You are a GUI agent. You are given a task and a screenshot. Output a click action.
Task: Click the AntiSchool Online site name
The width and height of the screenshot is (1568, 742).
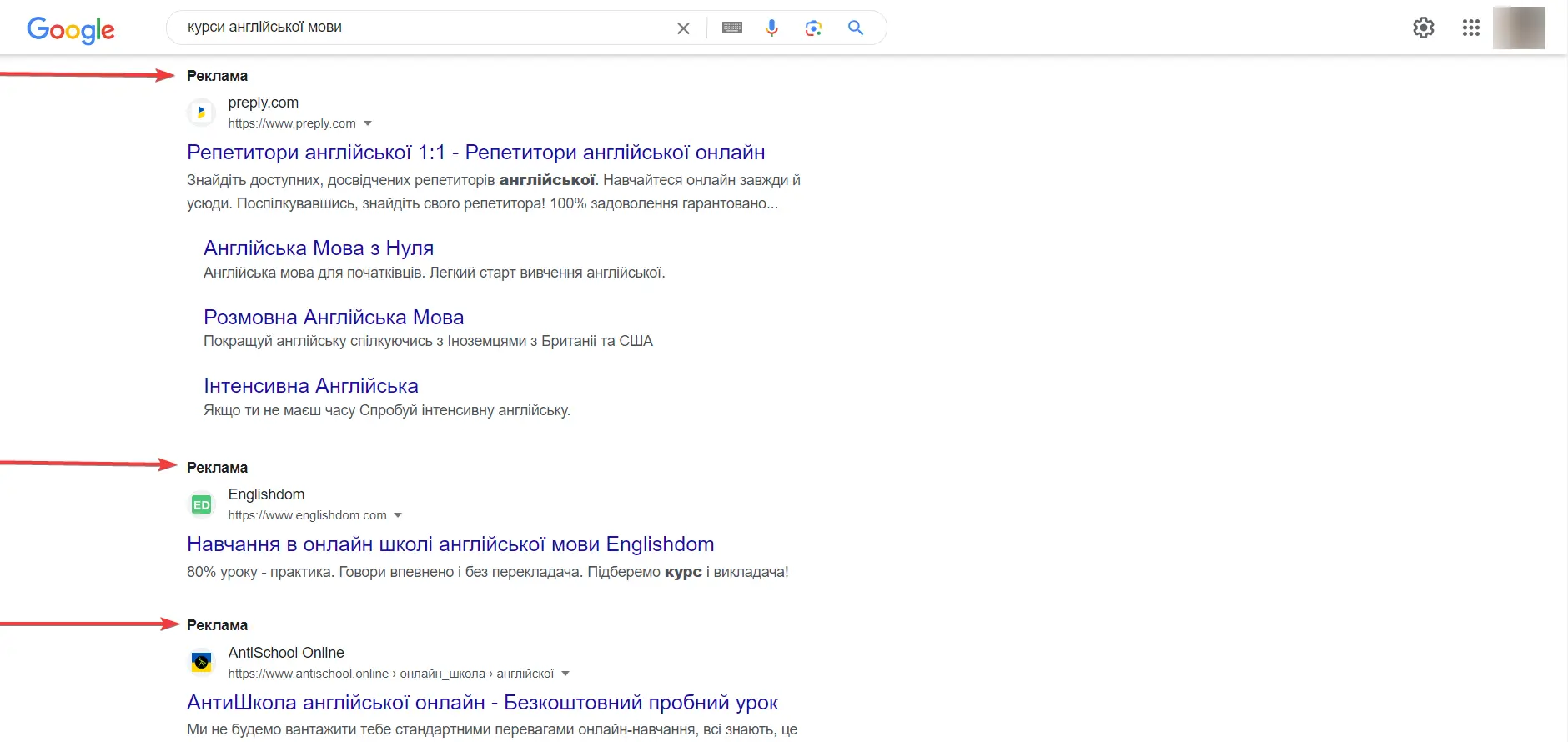coord(286,653)
